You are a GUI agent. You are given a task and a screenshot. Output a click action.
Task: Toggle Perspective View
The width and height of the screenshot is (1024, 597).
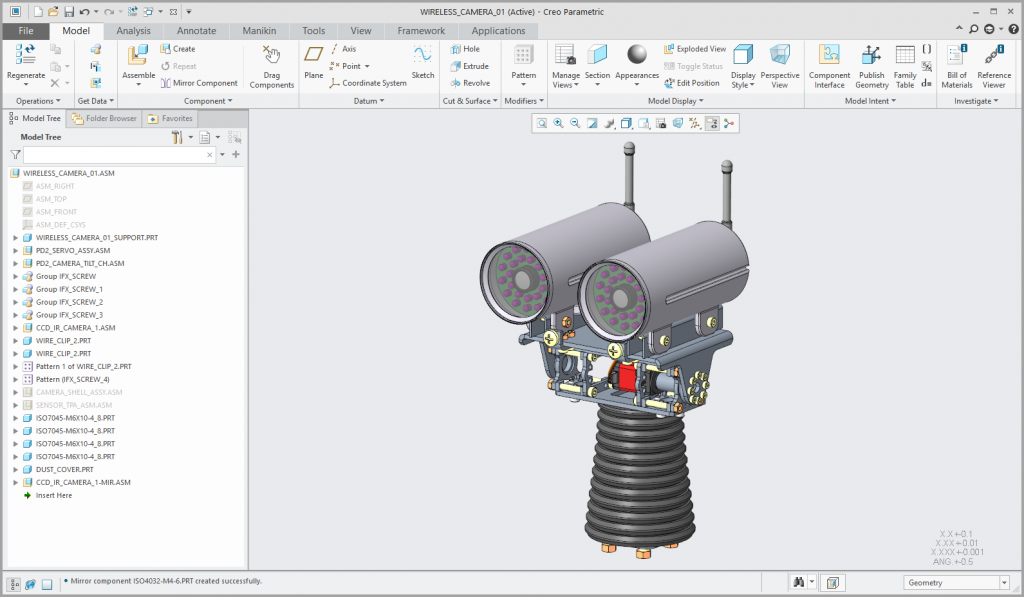pyautogui.click(x=780, y=65)
